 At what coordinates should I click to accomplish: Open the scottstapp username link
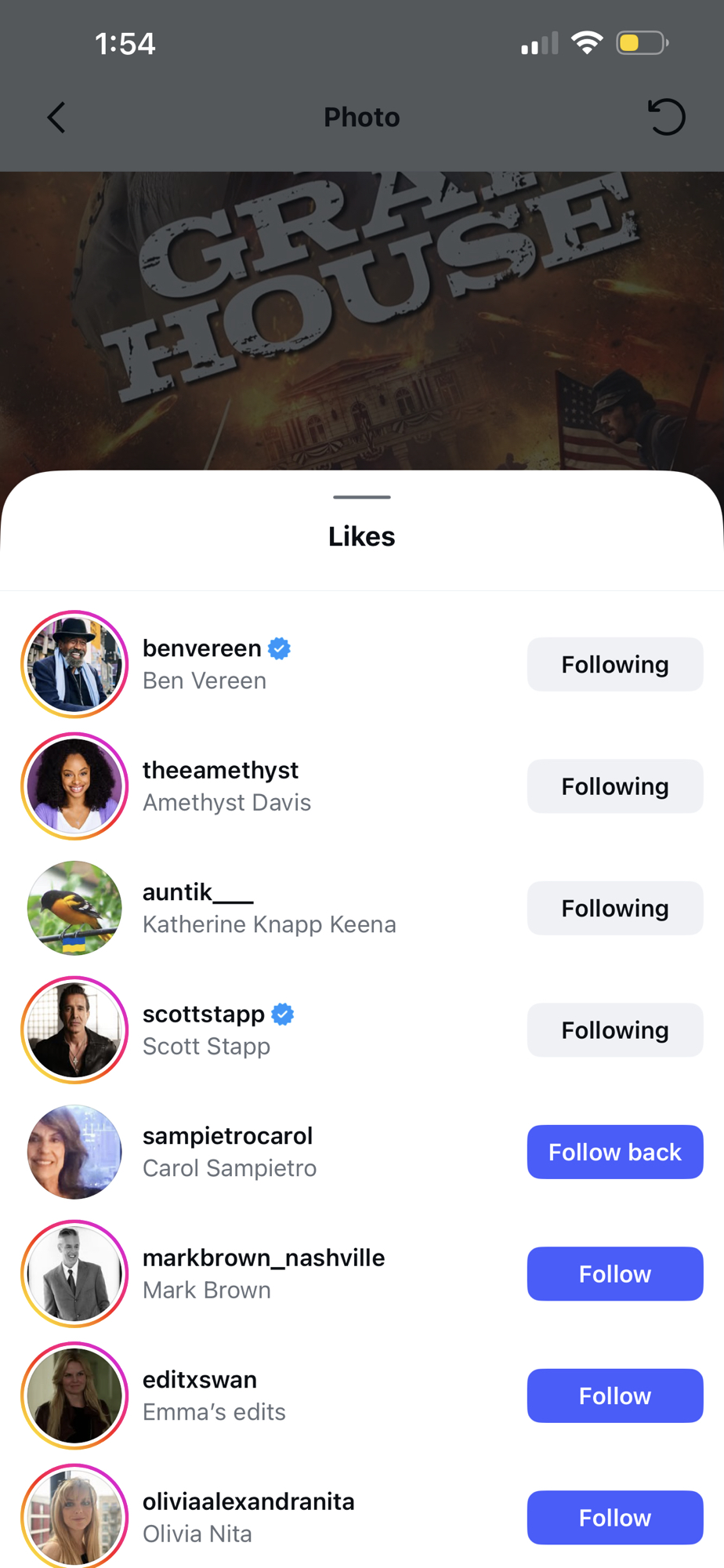(x=204, y=1014)
